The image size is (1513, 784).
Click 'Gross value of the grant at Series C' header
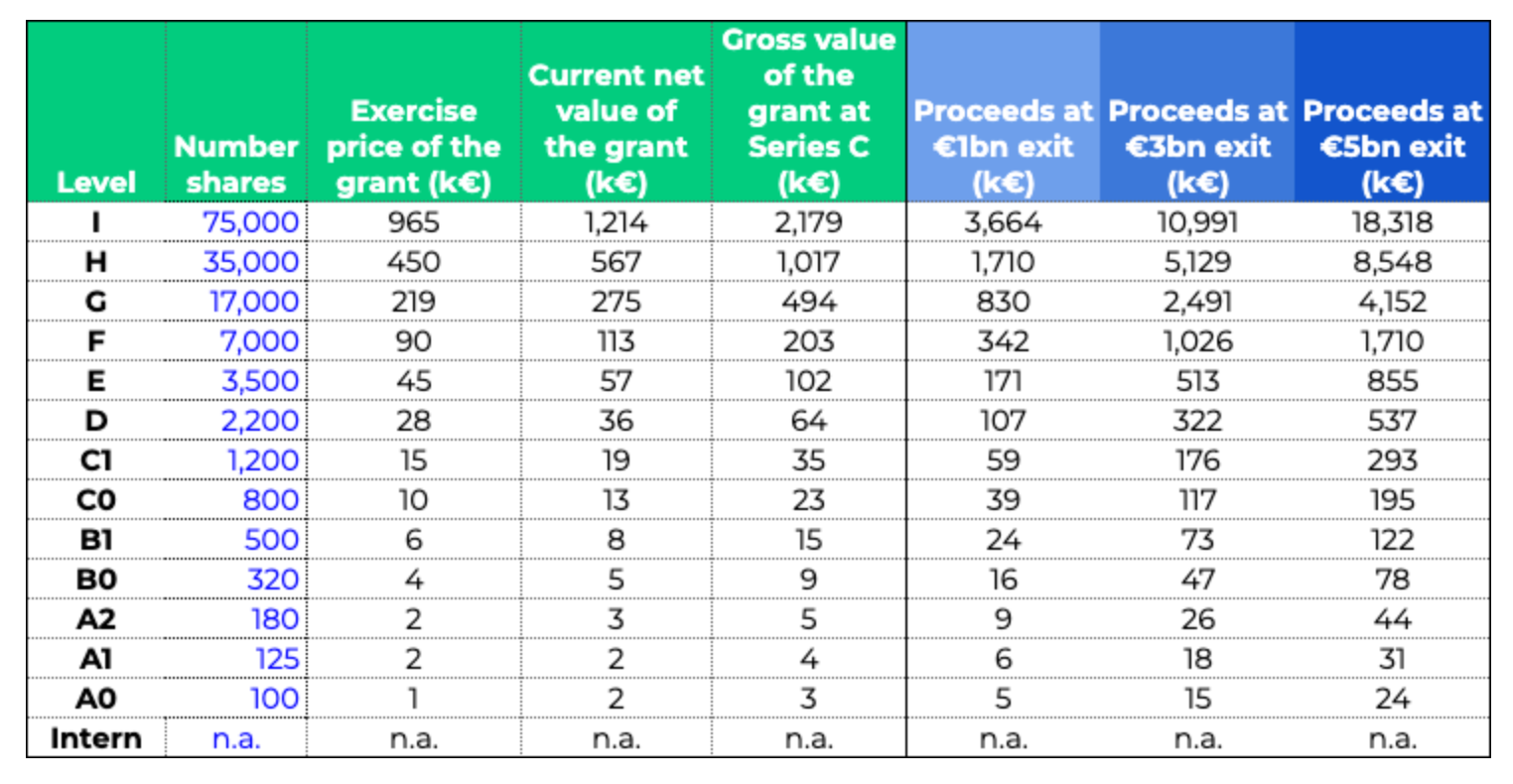[809, 110]
